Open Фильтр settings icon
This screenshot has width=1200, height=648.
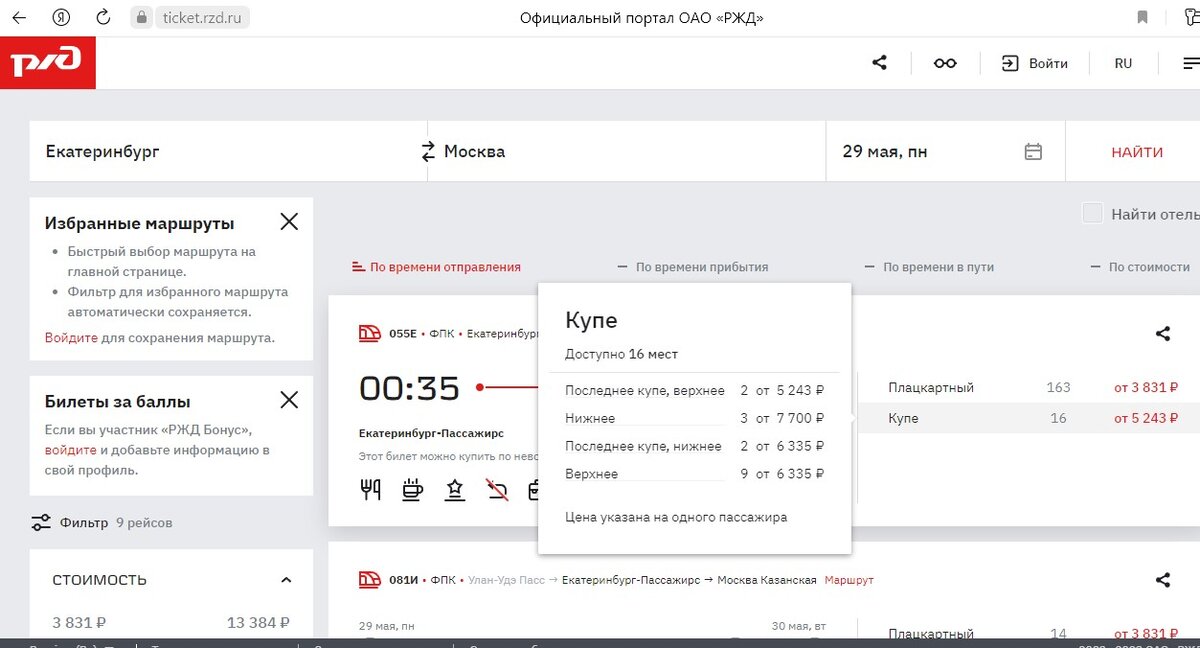[x=41, y=522]
